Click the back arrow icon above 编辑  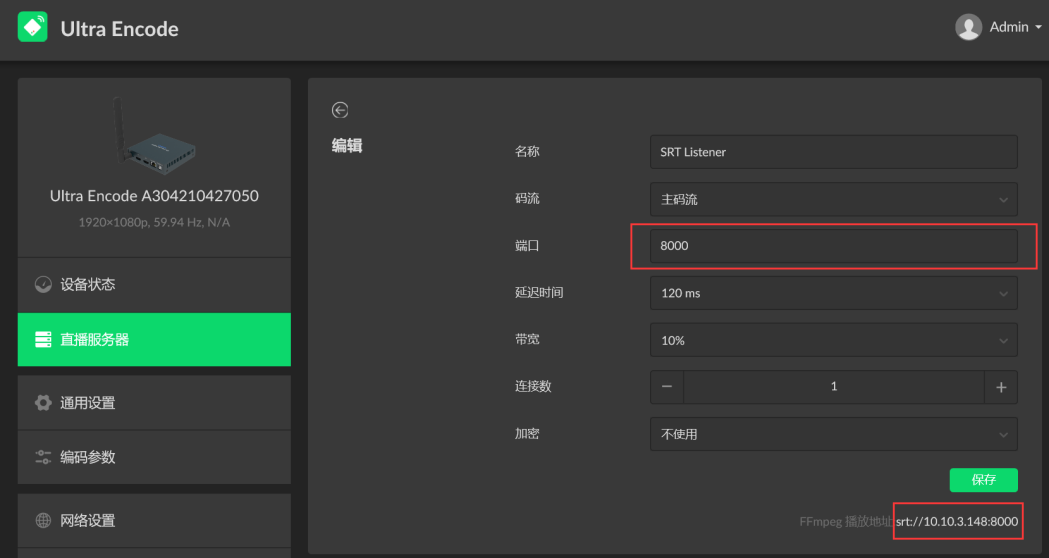pos(340,110)
